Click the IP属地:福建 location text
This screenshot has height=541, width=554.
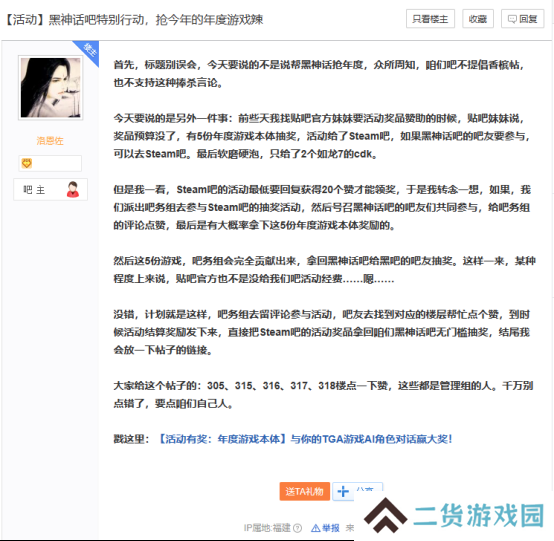pyautogui.click(x=267, y=528)
